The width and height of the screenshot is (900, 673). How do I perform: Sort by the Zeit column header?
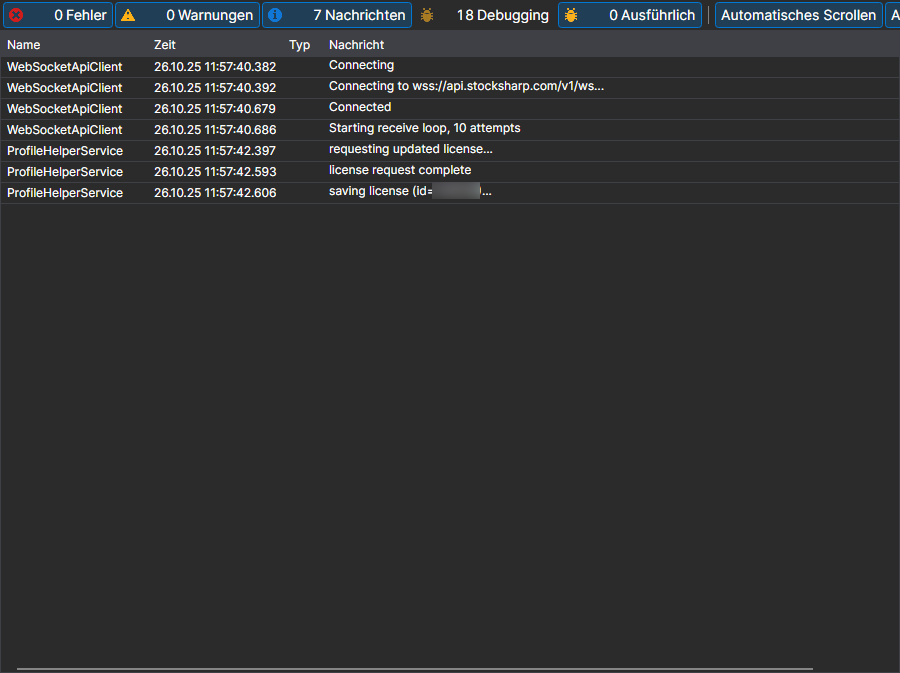point(165,45)
